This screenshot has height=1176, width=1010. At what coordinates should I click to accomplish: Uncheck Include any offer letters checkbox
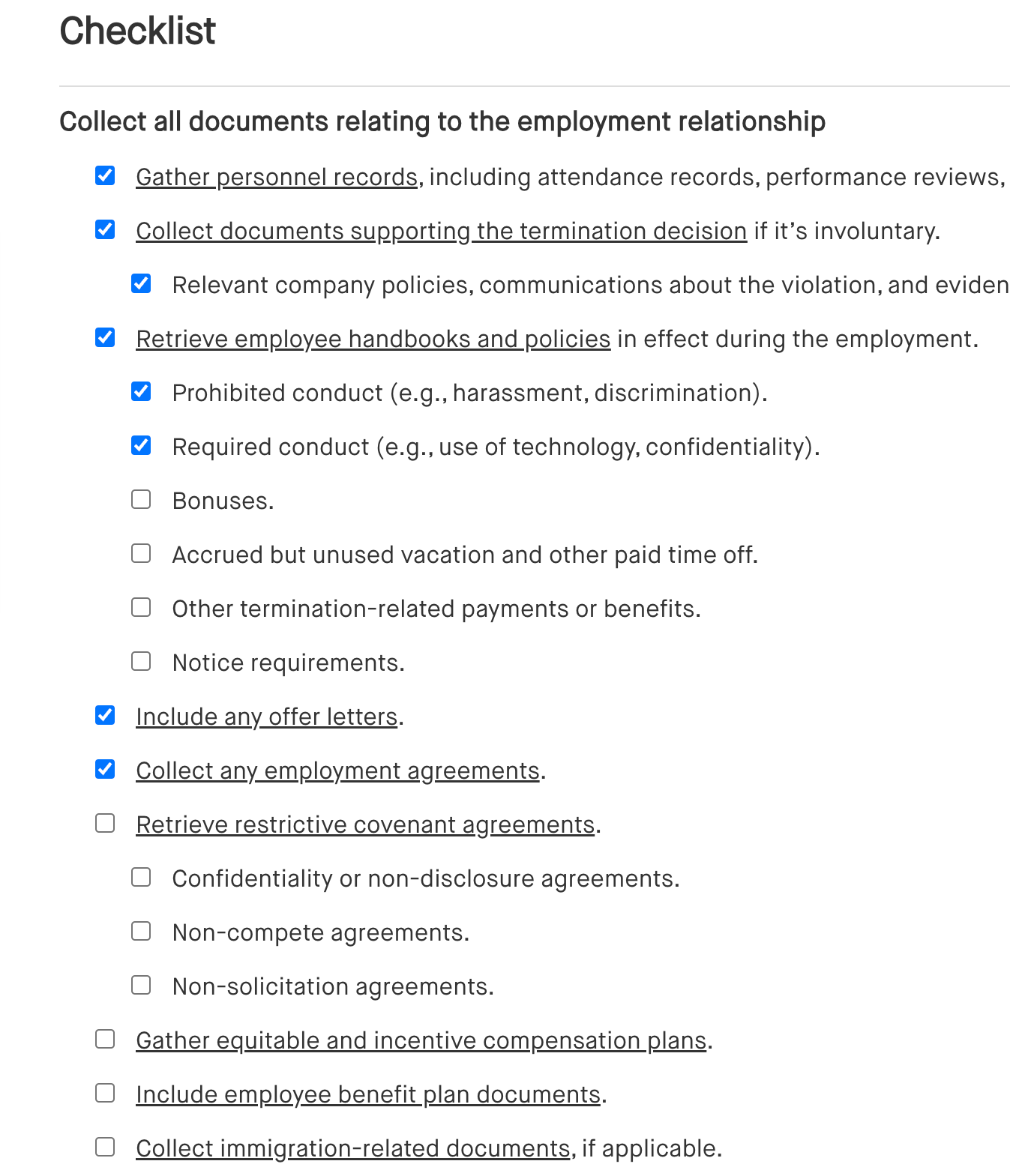pos(105,716)
